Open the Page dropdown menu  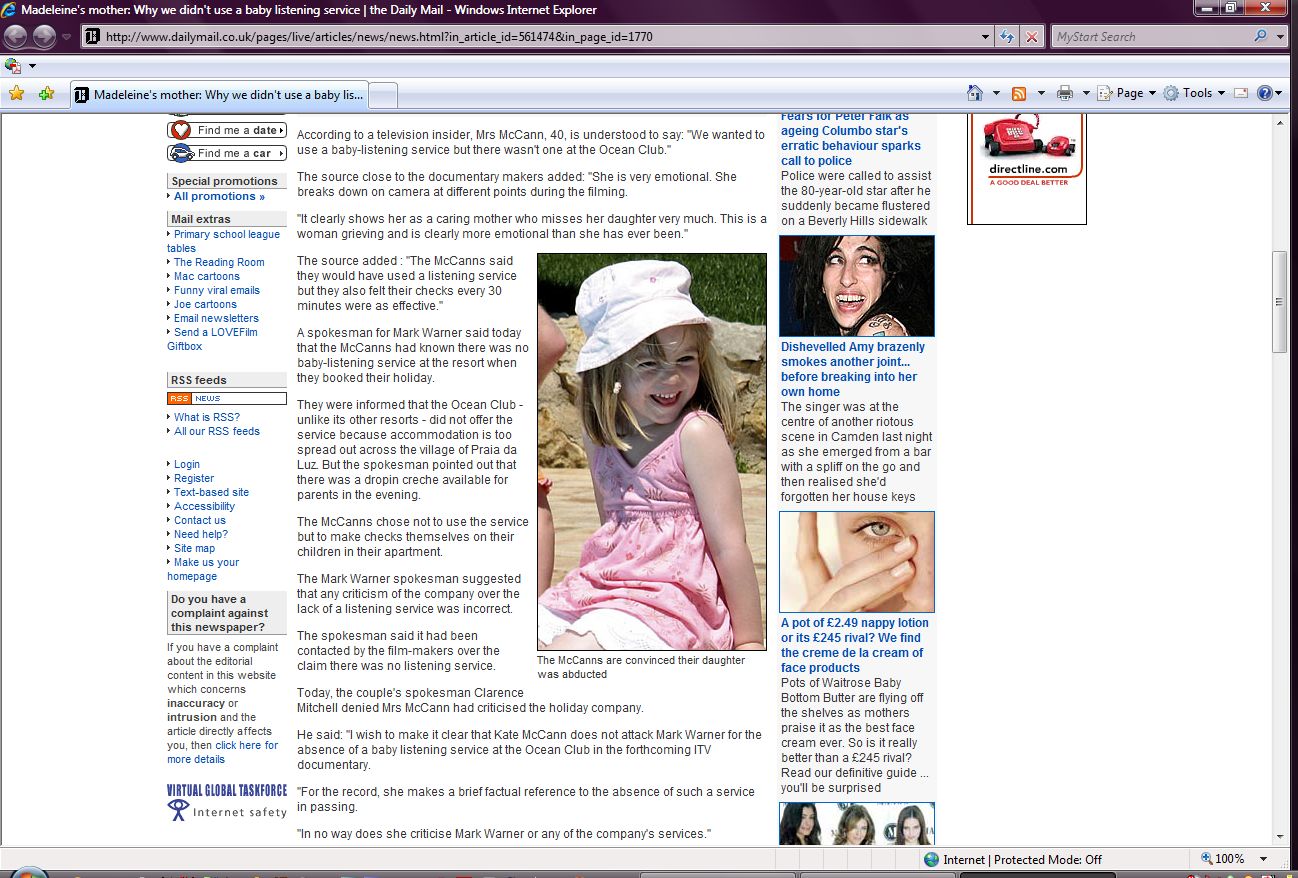1128,93
